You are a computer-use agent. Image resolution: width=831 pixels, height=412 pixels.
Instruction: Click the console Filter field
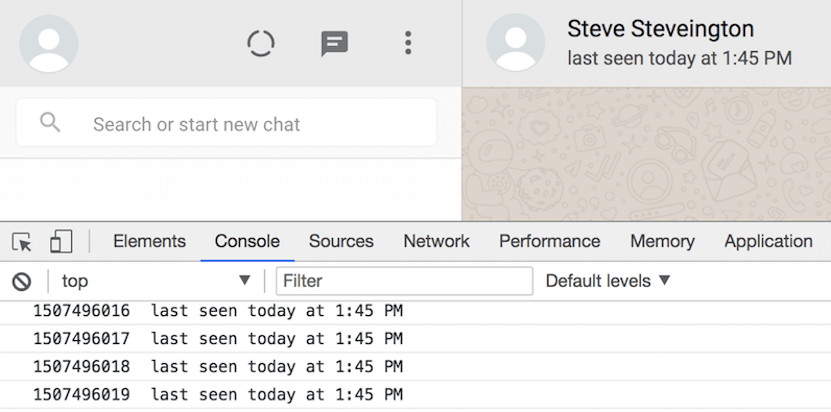pyautogui.click(x=404, y=281)
